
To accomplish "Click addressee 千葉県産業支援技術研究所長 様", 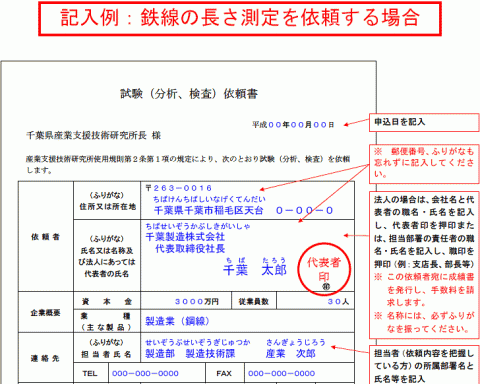I will tap(94, 136).
